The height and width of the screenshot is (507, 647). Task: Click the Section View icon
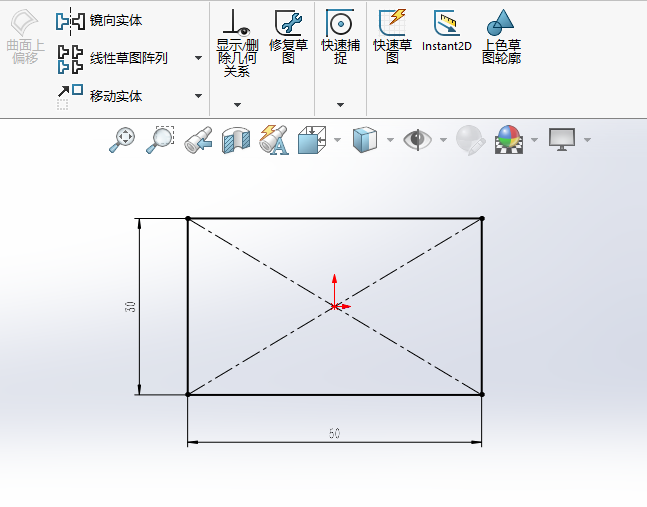236,140
